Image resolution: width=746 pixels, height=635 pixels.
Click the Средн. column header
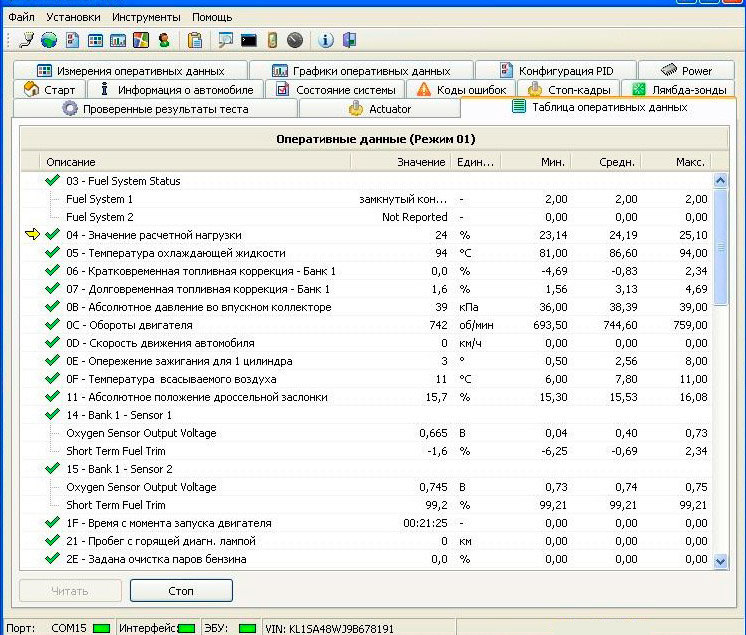coord(606,162)
